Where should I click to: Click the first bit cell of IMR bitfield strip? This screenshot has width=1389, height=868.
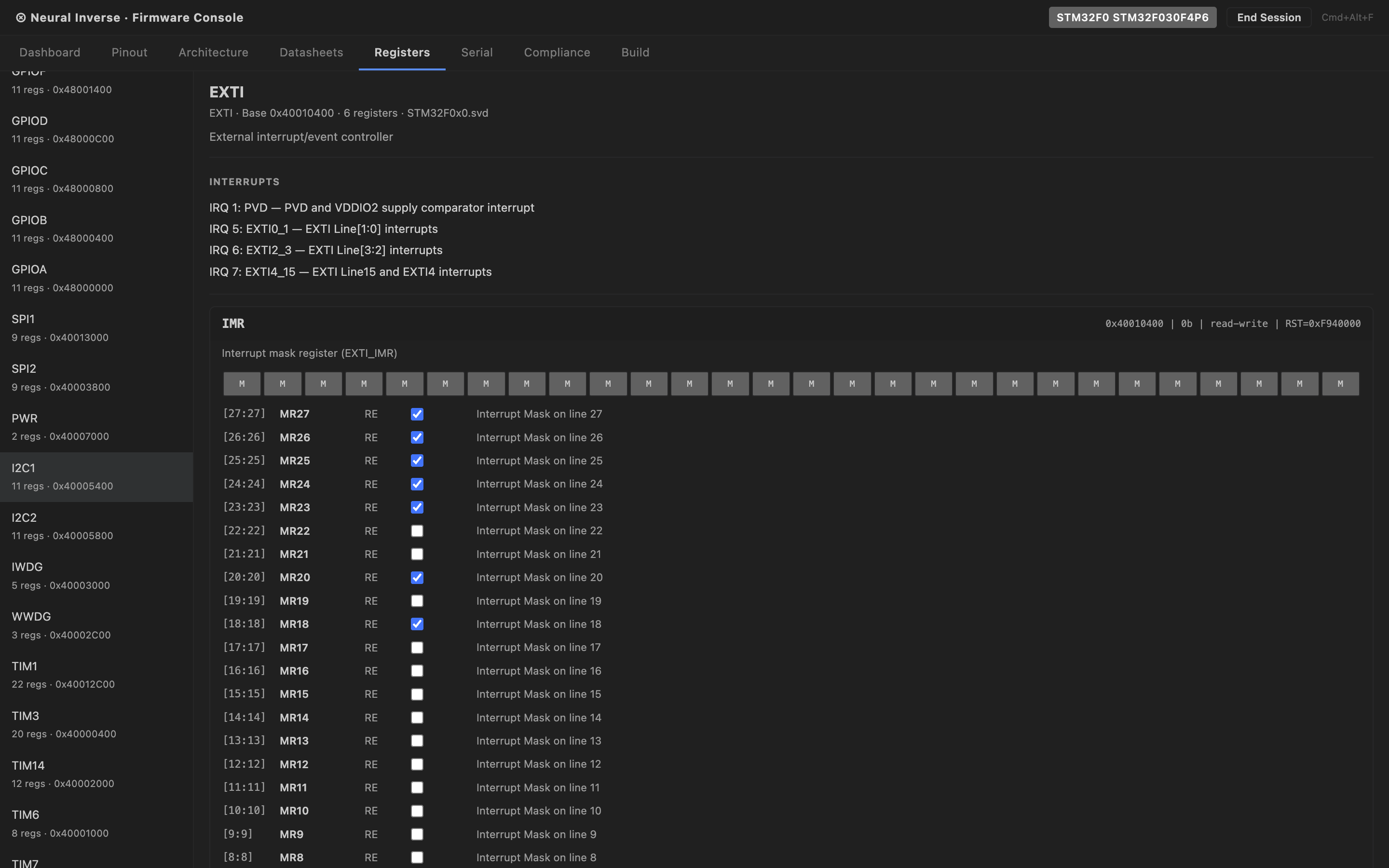click(x=242, y=383)
